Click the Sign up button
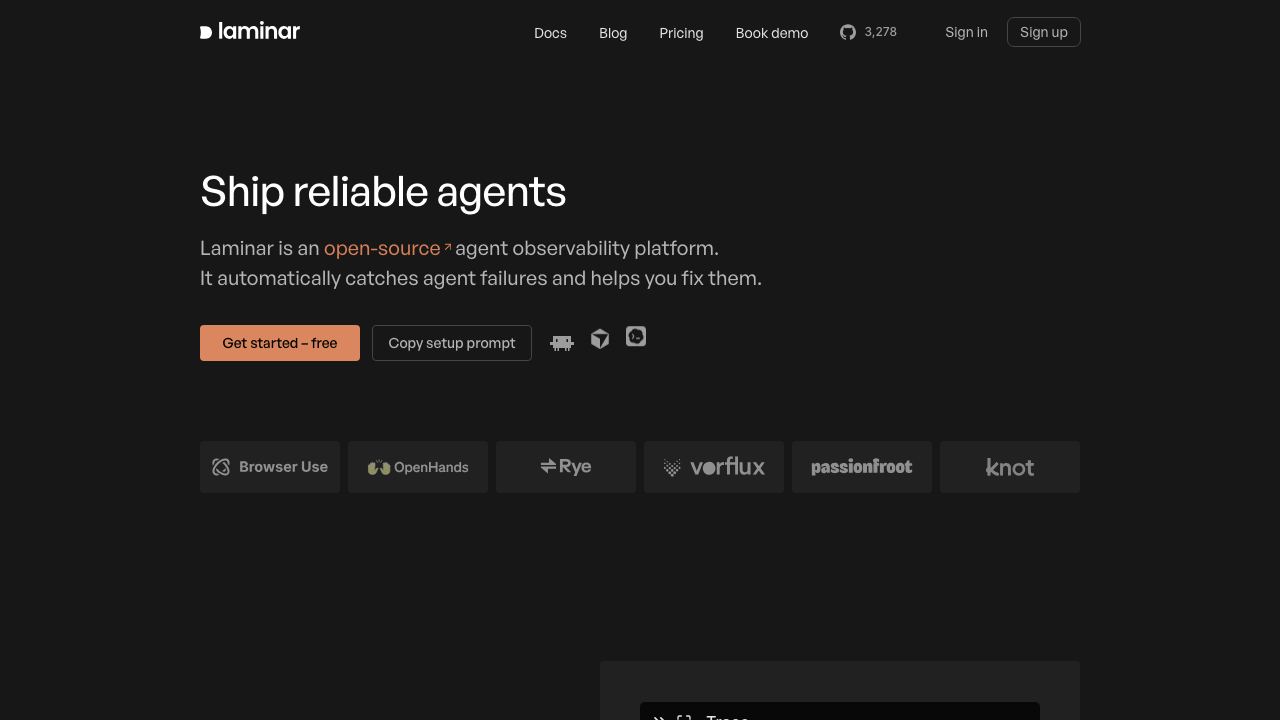 tap(1044, 32)
